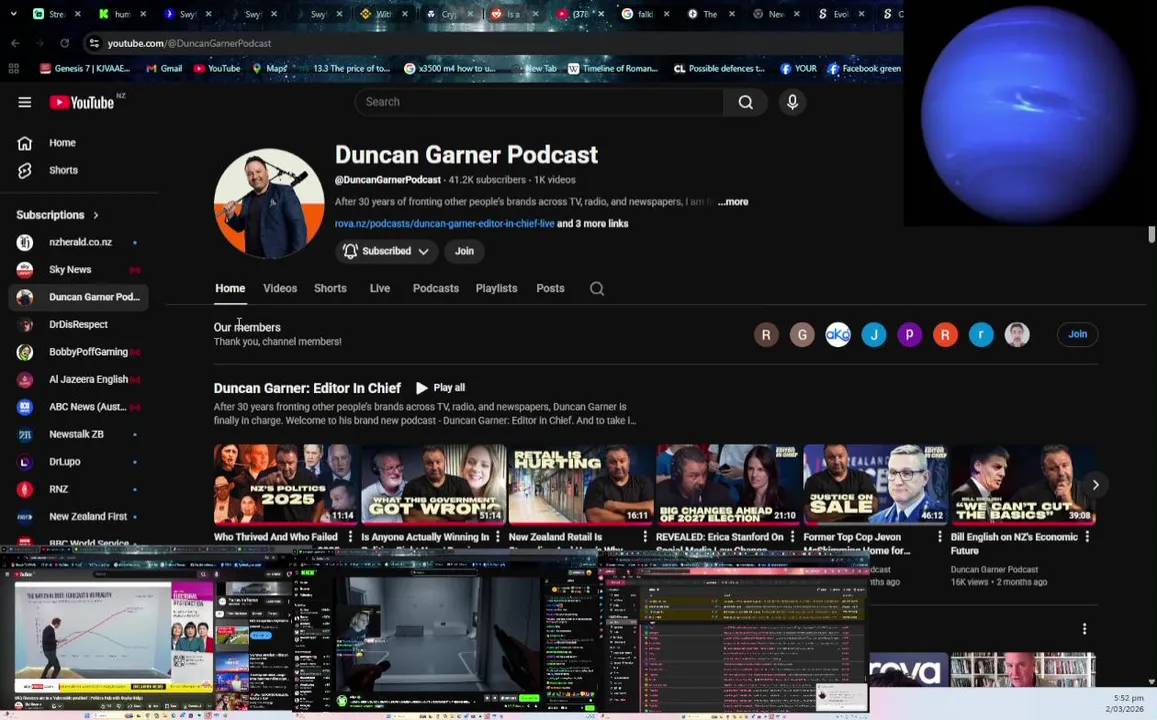1157x720 pixels.
Task: Open options menu for the lower shelf
Action: click(x=1084, y=629)
